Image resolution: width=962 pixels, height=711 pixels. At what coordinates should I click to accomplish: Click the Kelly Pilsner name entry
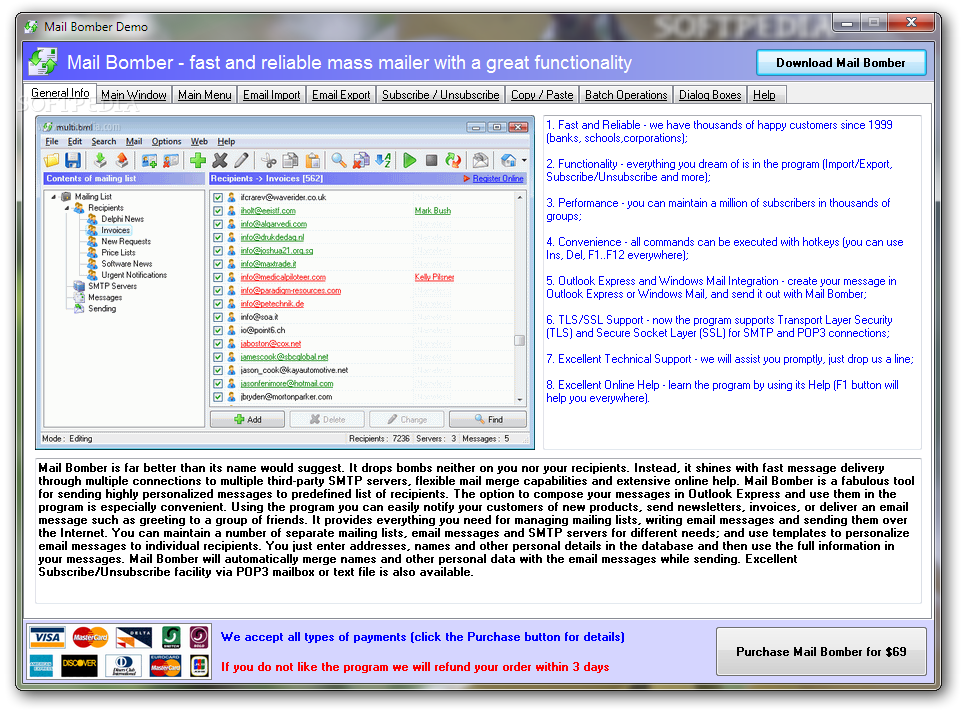[x=434, y=277]
